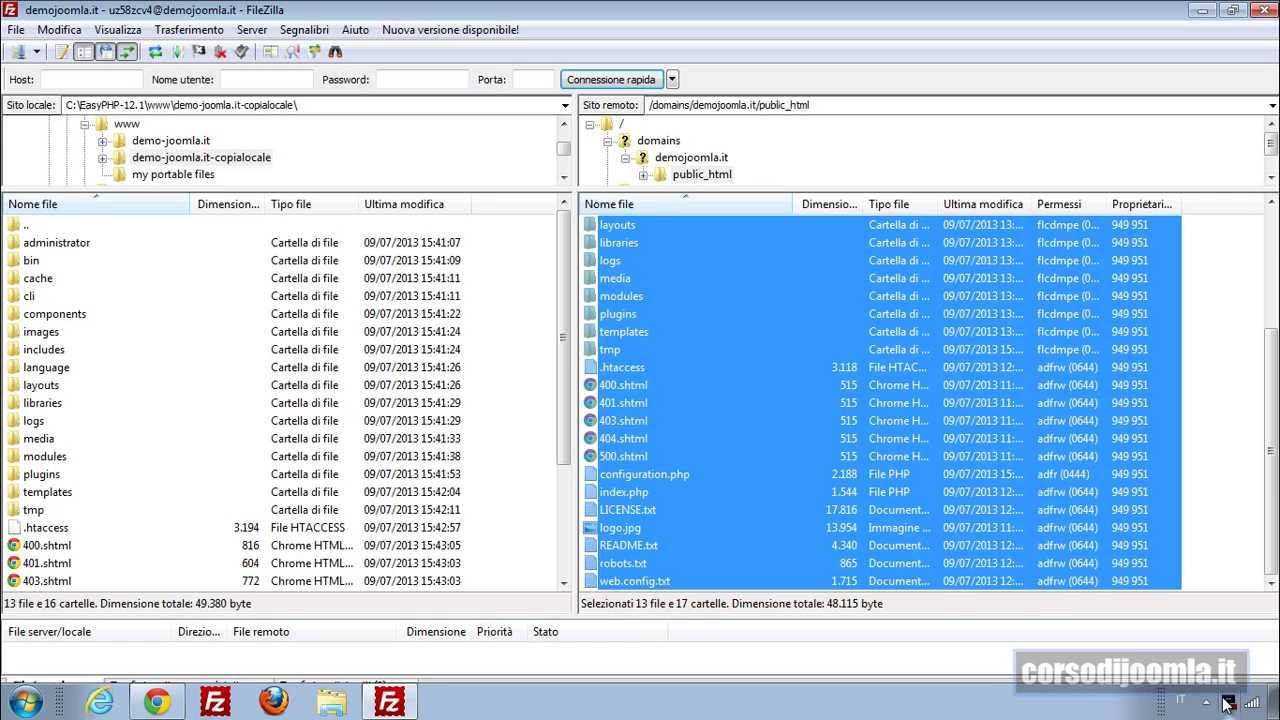Cancel the current operation via toolbar icon
This screenshot has width=1280, height=720.
(x=199, y=52)
